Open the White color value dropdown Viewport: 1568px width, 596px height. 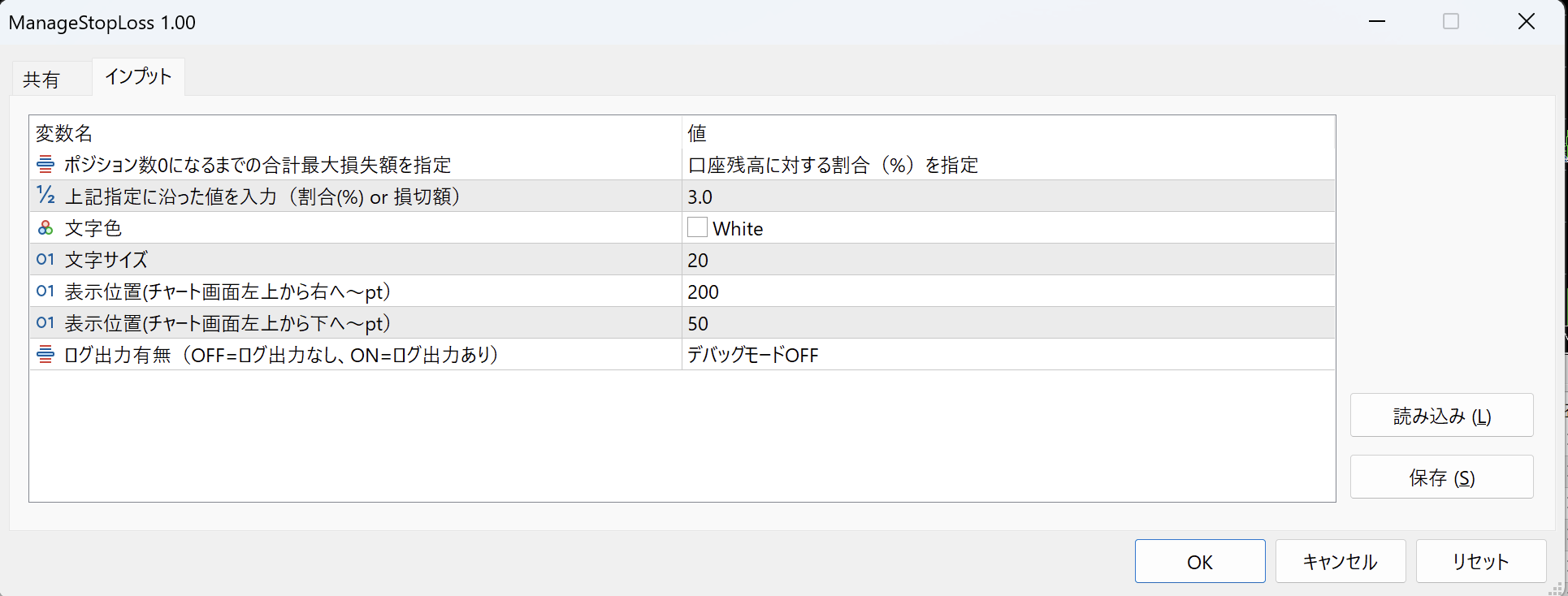[x=1007, y=228]
